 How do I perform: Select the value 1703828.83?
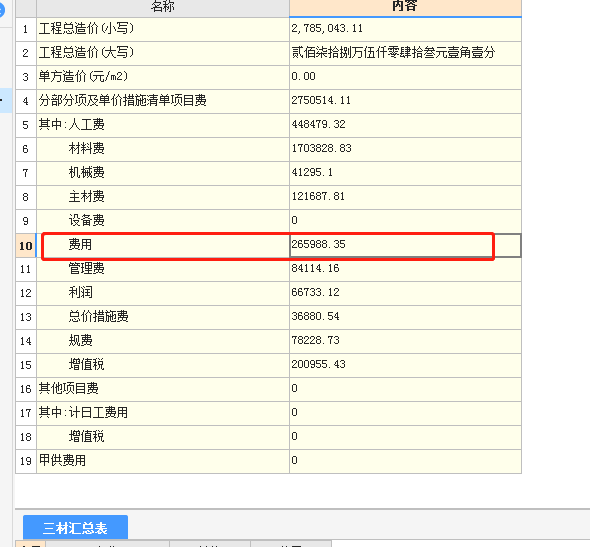coord(405,149)
